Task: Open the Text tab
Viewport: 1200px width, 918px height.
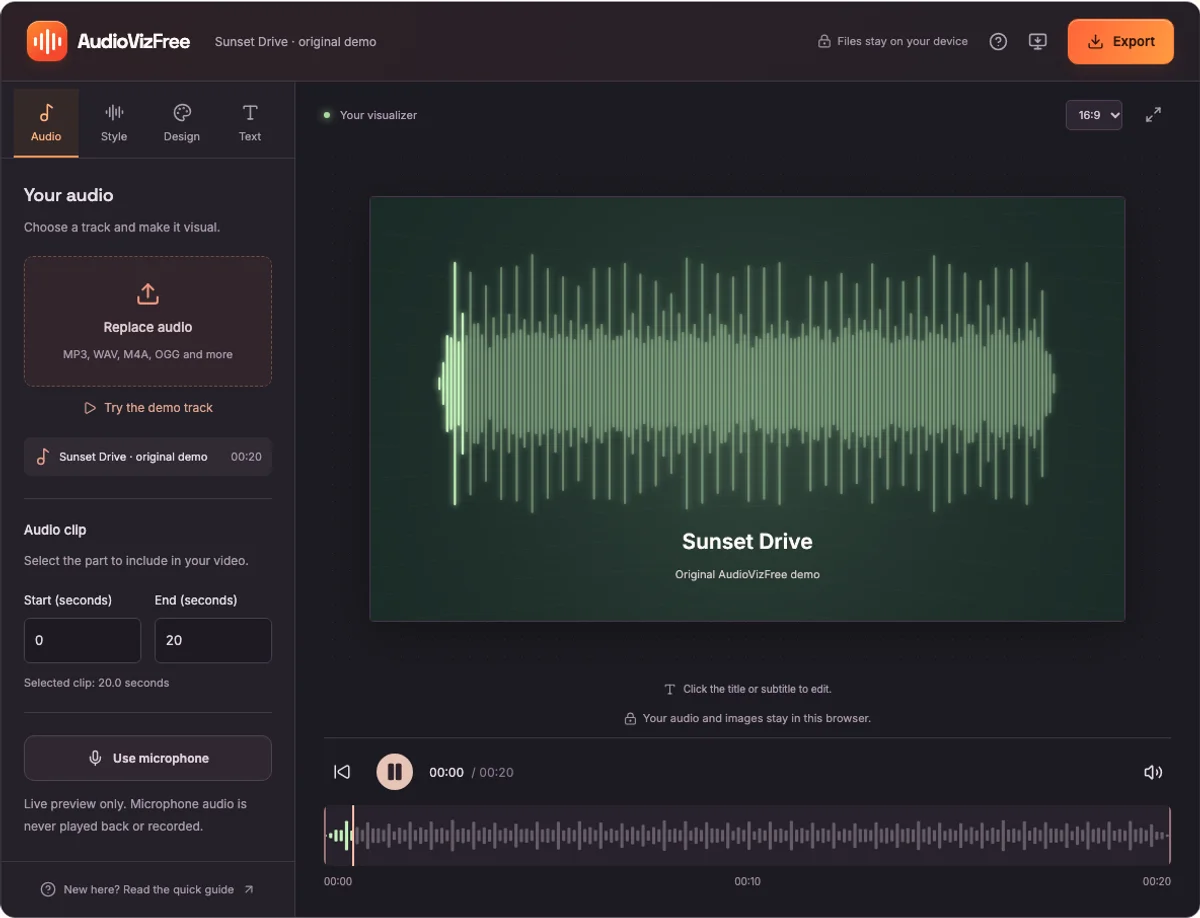Action: [250, 123]
